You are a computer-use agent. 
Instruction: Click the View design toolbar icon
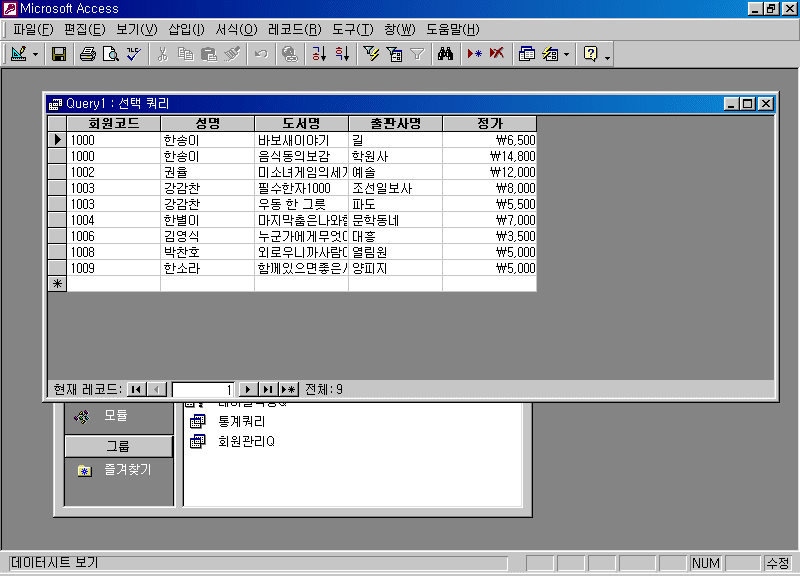[19, 54]
